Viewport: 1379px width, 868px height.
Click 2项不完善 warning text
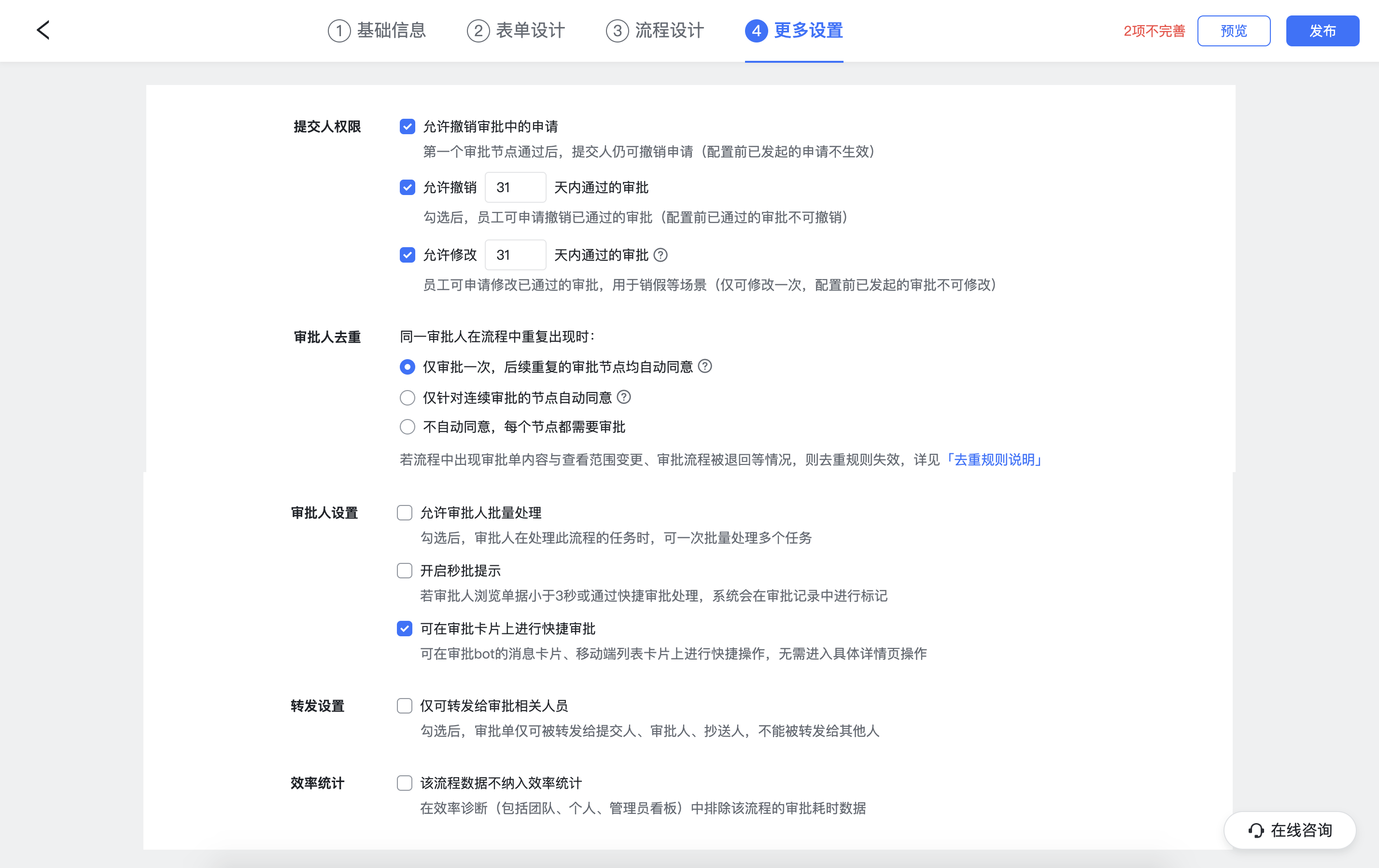pyautogui.click(x=1154, y=31)
